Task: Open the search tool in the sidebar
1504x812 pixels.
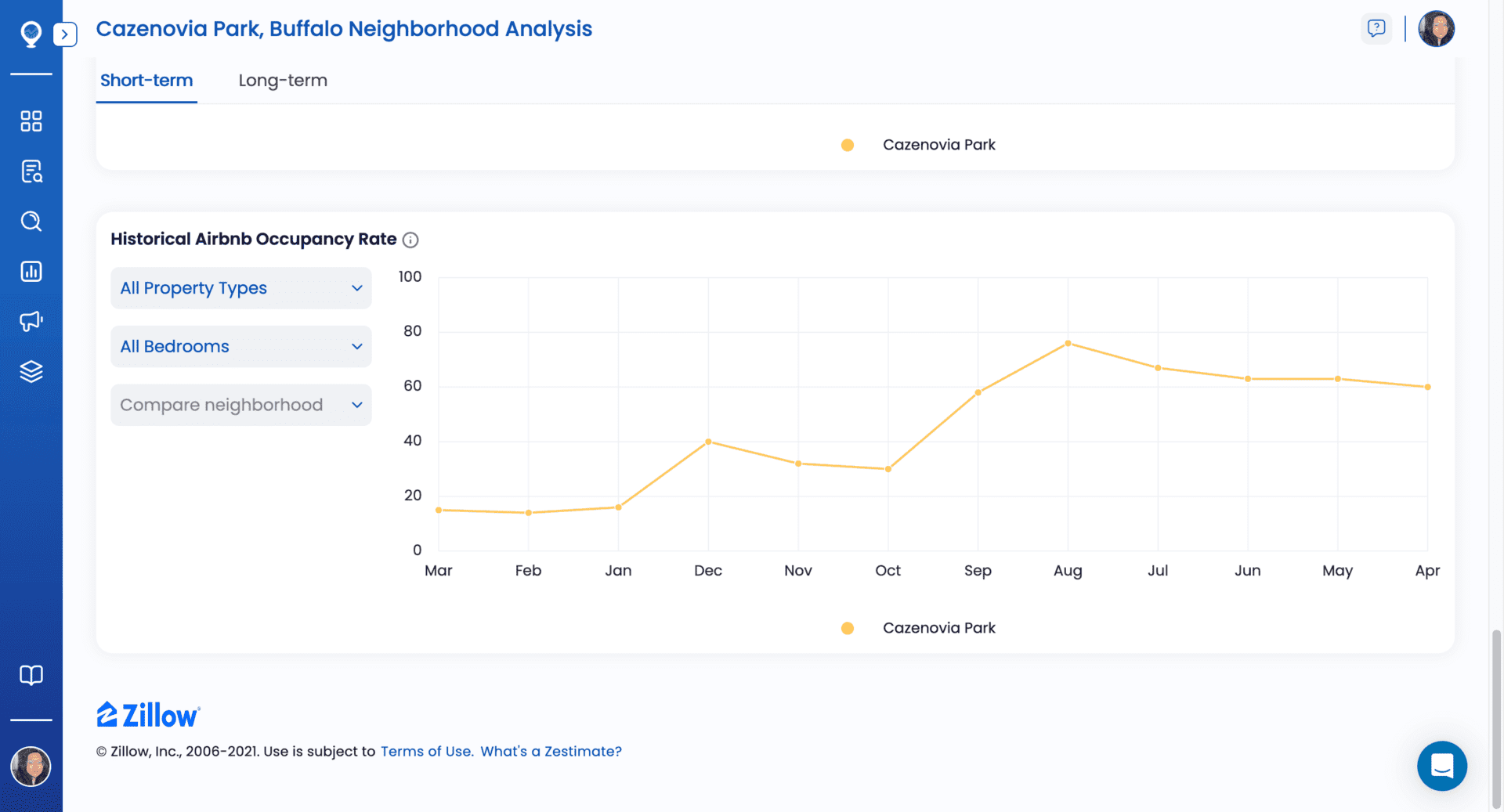Action: coord(31,222)
